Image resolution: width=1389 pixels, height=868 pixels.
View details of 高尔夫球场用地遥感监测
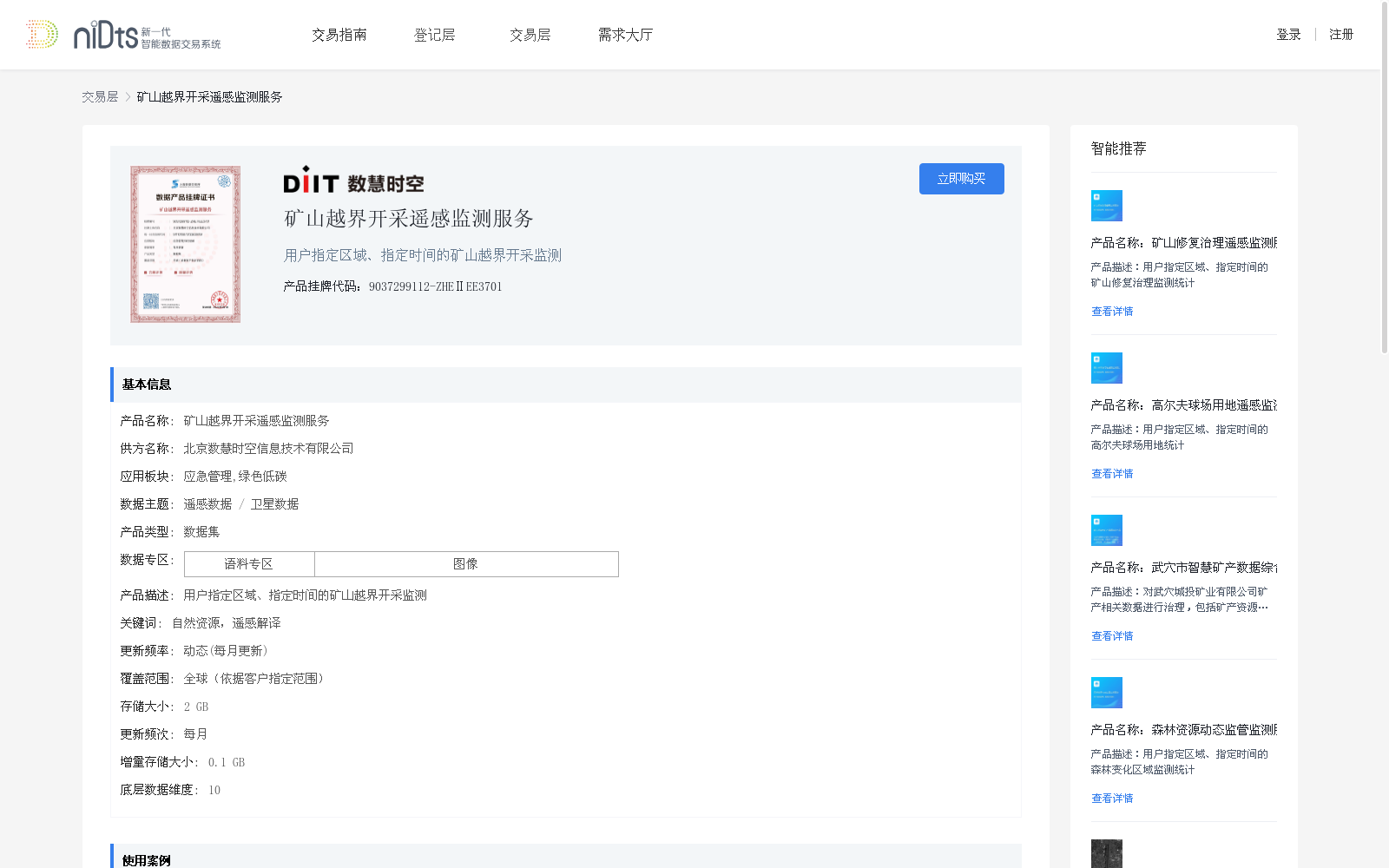point(1112,474)
